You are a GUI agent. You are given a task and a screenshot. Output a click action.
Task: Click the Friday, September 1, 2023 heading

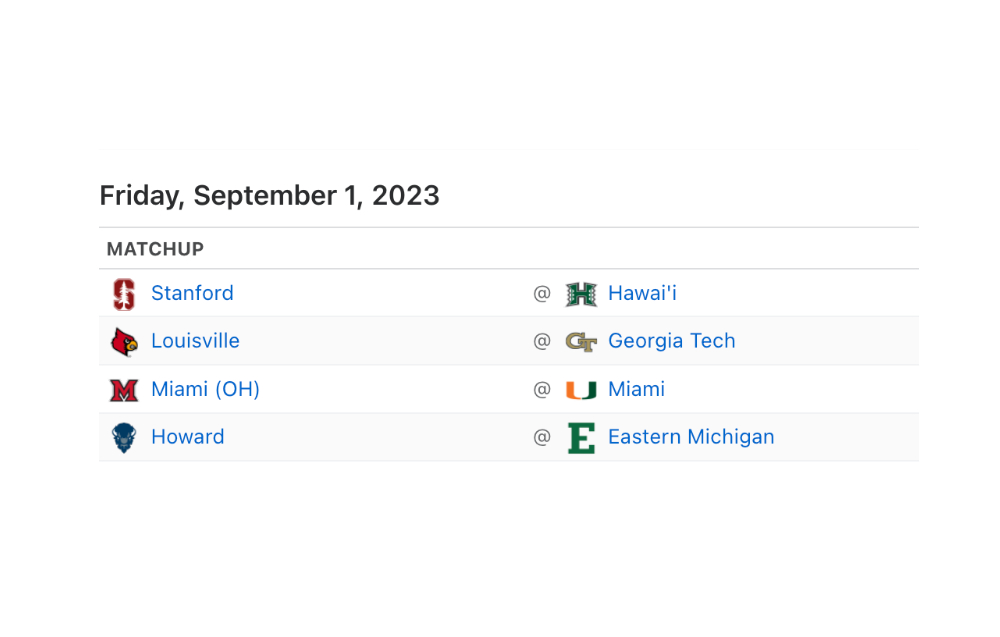tap(269, 196)
